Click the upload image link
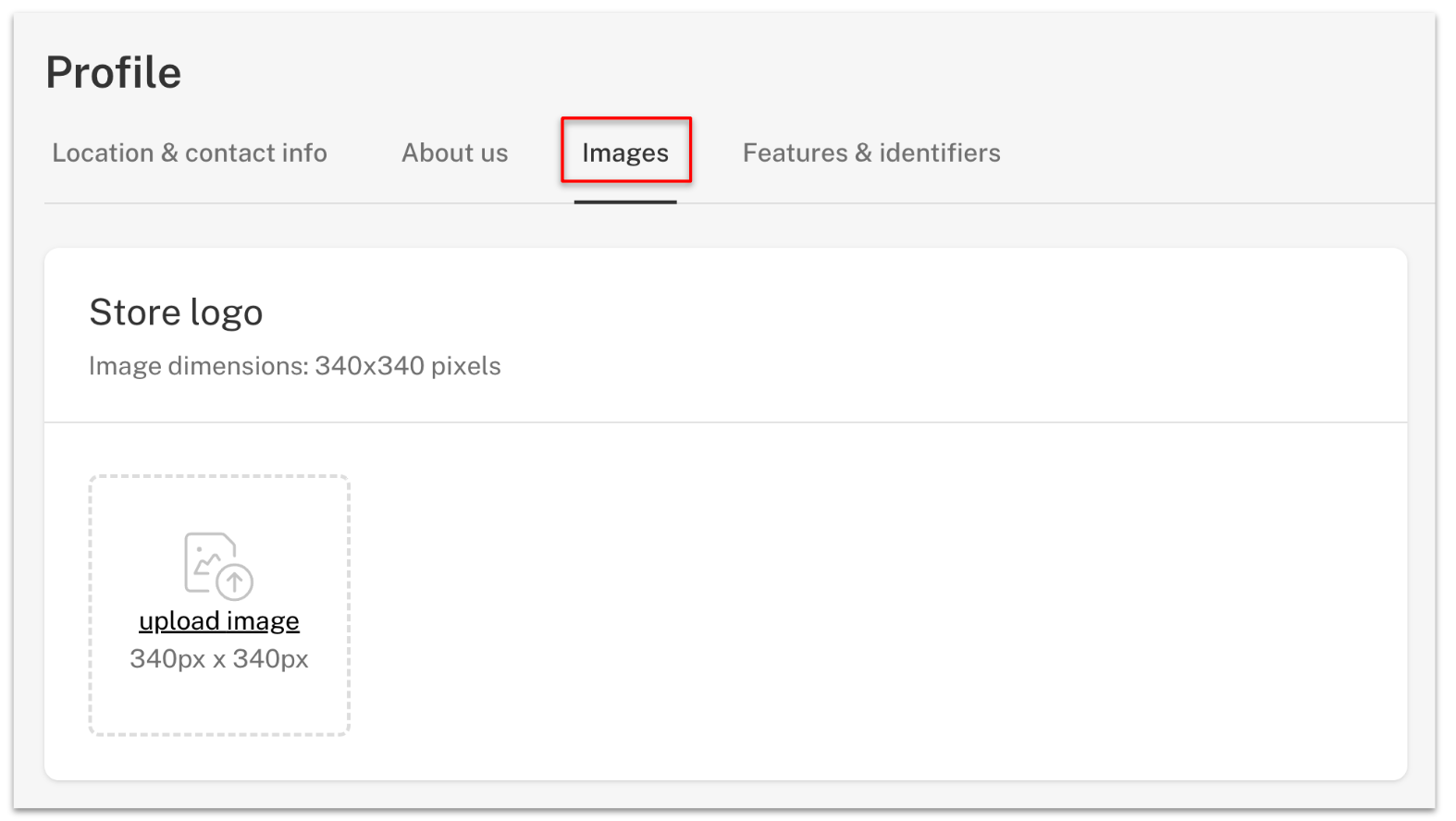The image size is (1456, 821). pos(219,620)
